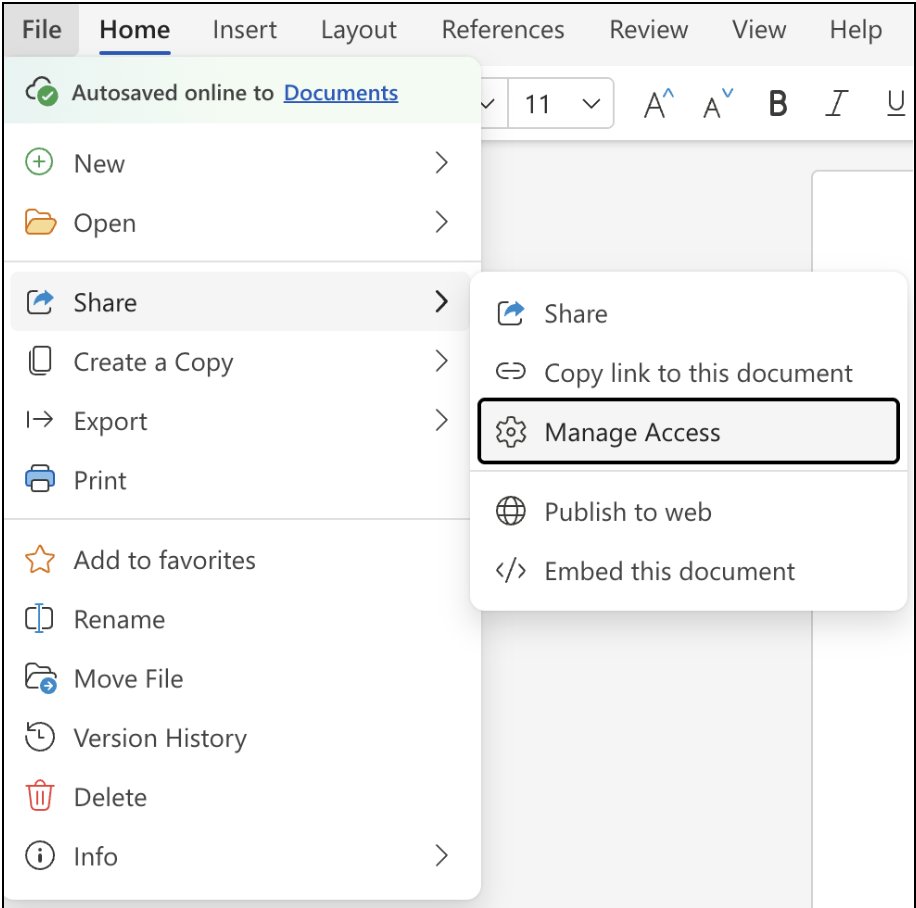The width and height of the screenshot is (916, 908).
Task: Expand the Create a Copy submenu chevron
Action: coord(442,361)
